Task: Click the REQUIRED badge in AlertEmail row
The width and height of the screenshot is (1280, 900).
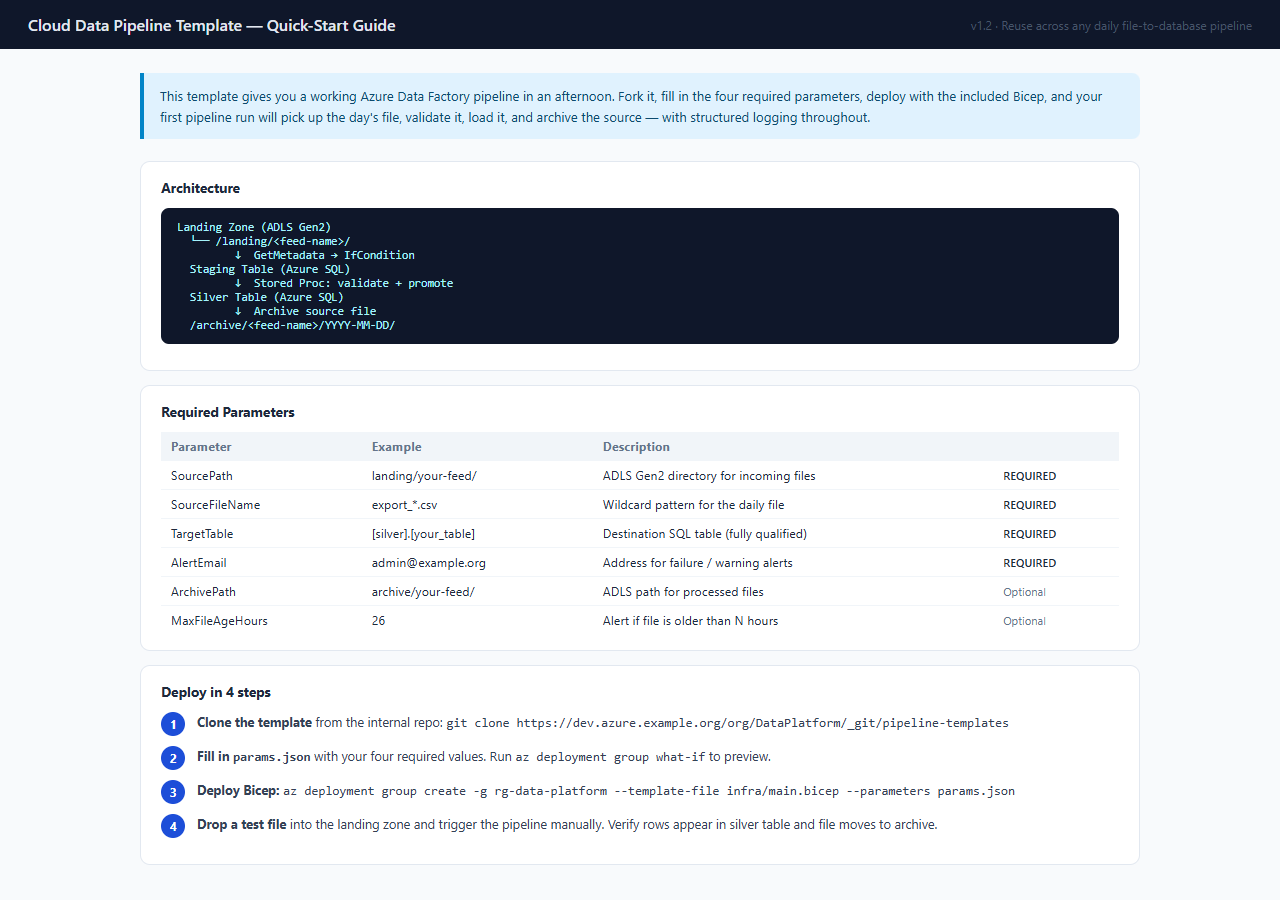Action: coord(1029,563)
